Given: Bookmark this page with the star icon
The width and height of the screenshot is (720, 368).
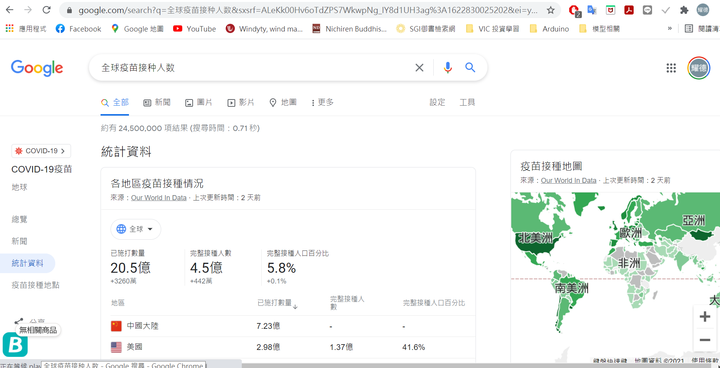Looking at the screenshot, I should (x=551, y=10).
